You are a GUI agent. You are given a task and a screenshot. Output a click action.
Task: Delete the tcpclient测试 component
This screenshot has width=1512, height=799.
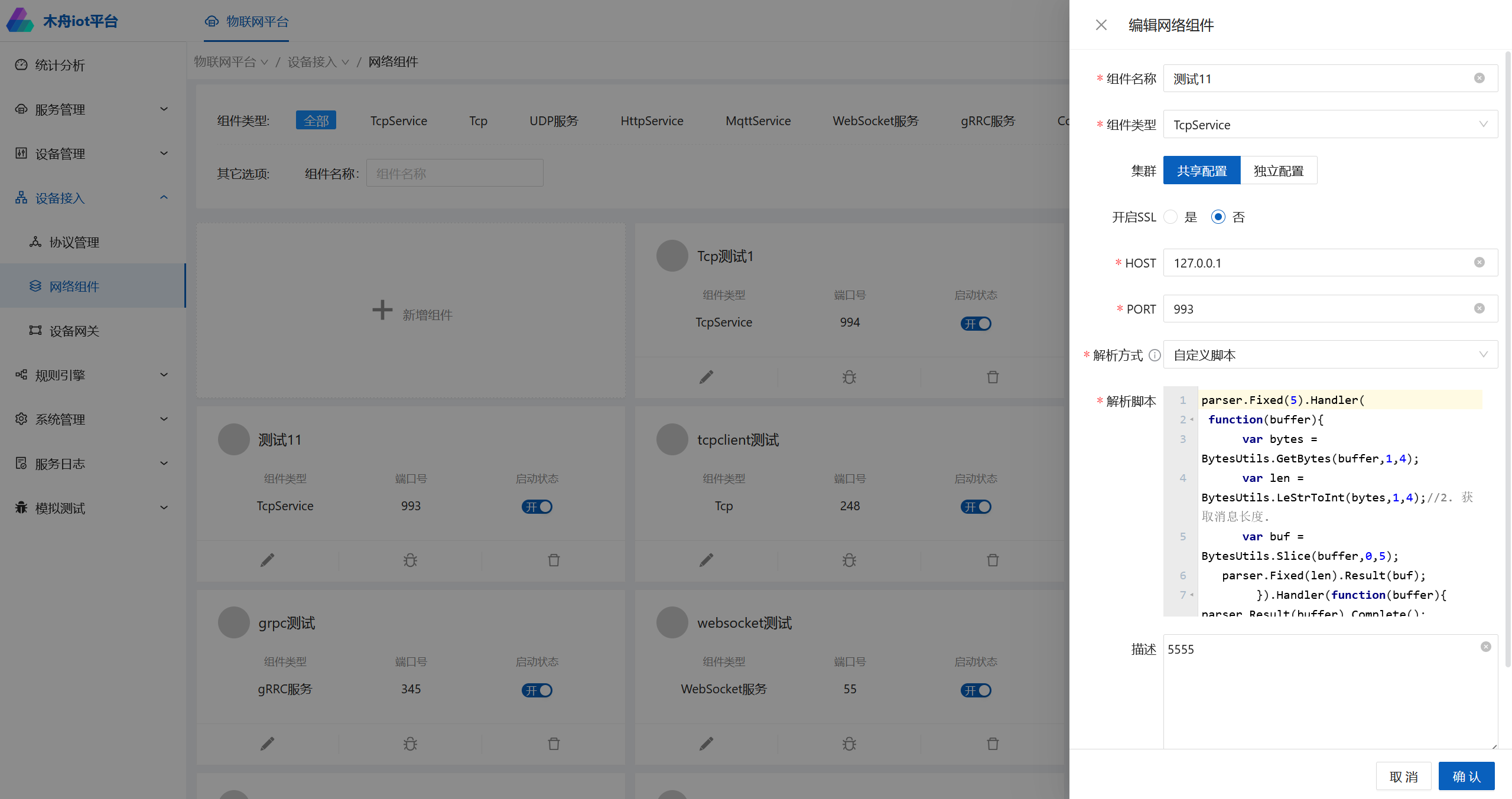click(x=993, y=560)
